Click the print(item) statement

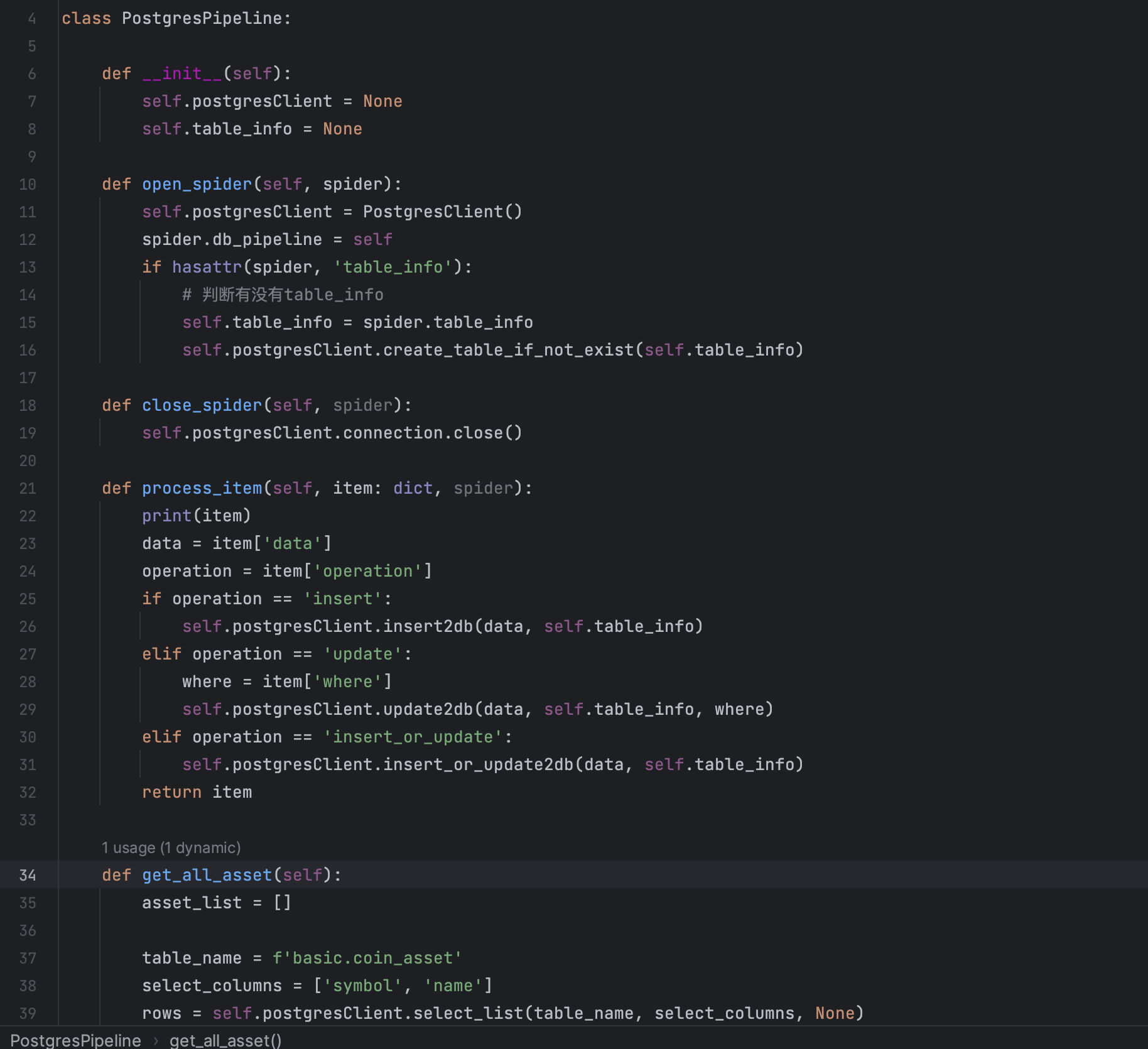197,516
